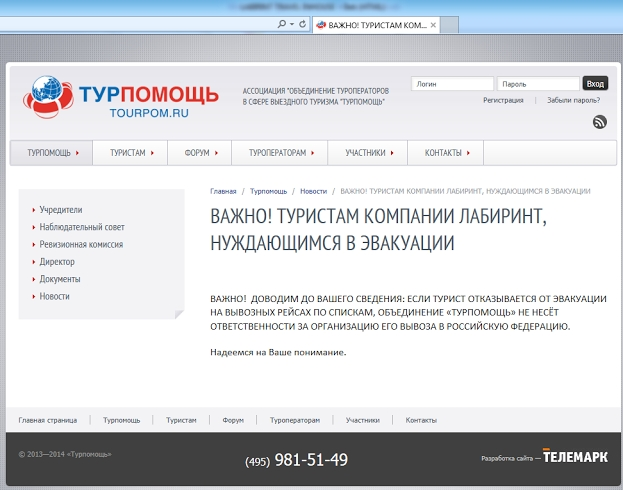Click the ТЕЛЕМАРК developer logo
Image resolution: width=623 pixels, height=490 pixels.
[575, 456]
